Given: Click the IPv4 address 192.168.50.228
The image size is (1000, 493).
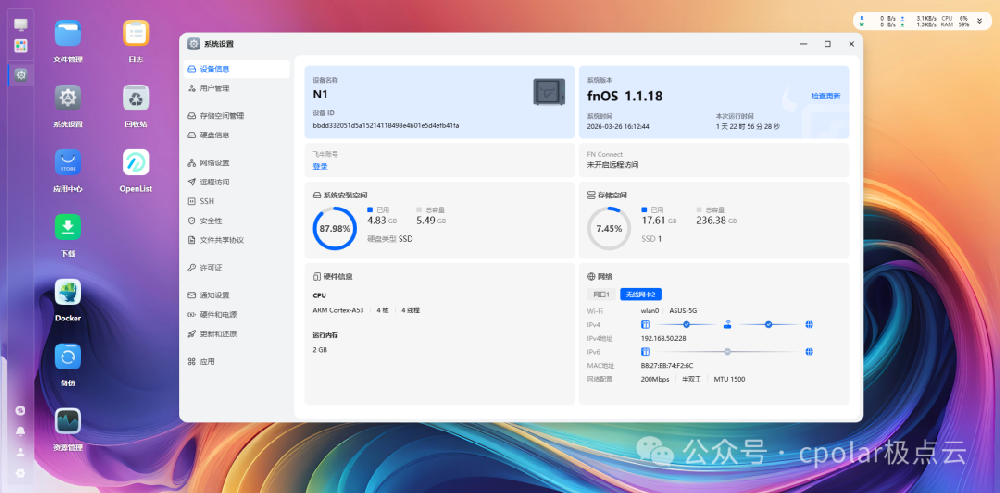Looking at the screenshot, I should pos(663,338).
